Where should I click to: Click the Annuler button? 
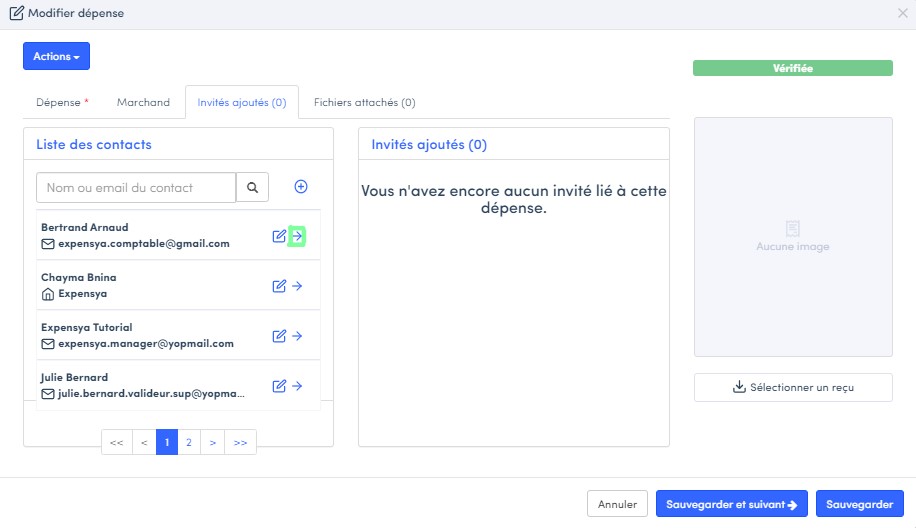point(617,504)
